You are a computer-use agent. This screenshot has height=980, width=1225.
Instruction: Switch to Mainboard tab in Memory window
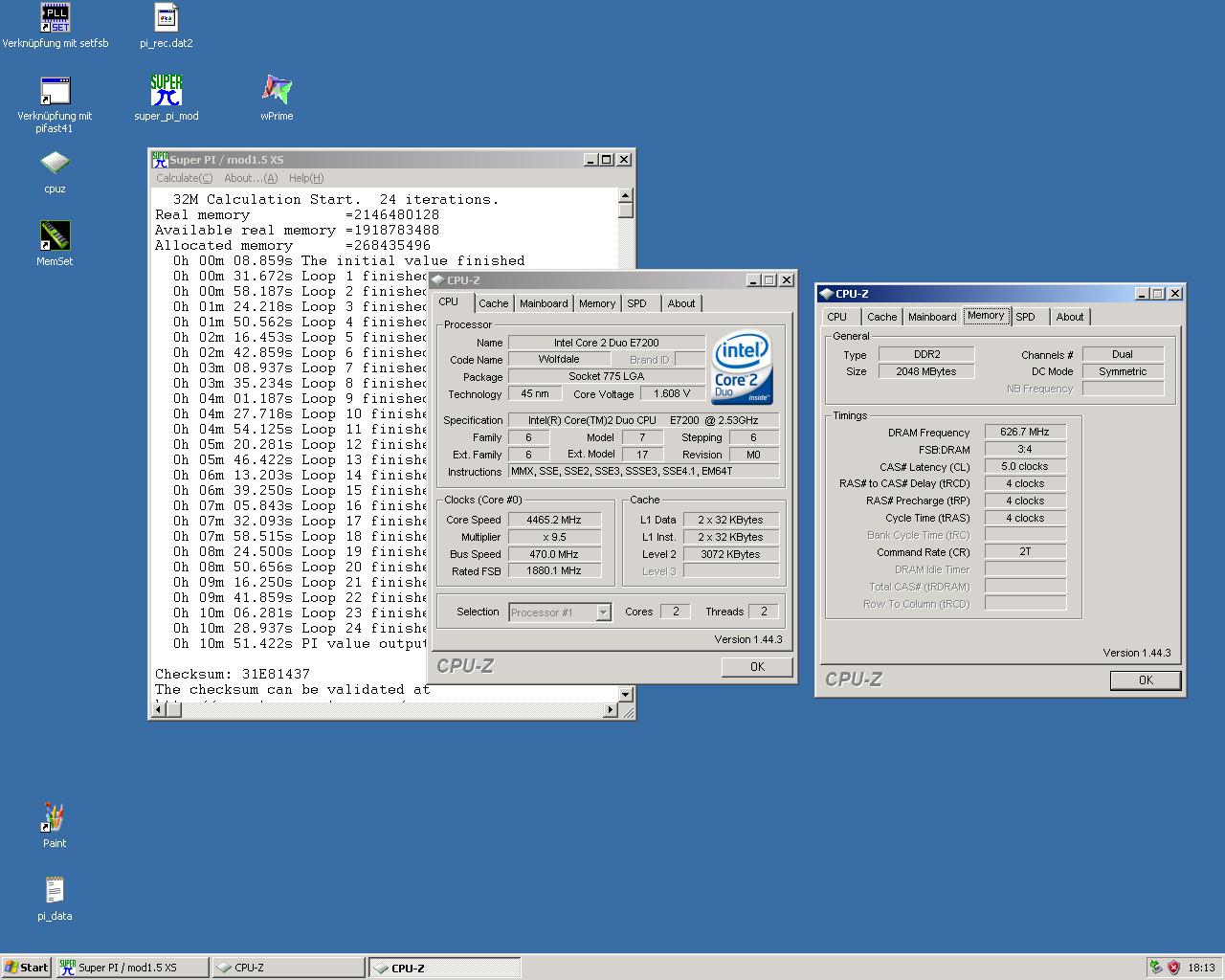pyautogui.click(x=932, y=317)
